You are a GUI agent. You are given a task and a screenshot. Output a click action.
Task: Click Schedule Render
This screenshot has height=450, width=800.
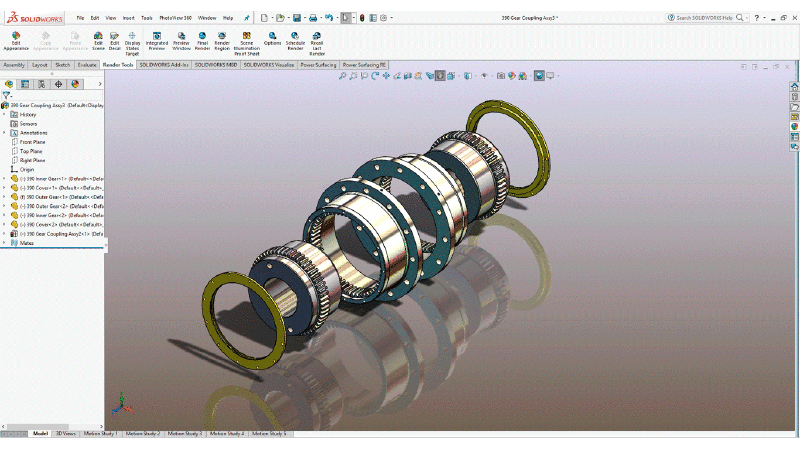click(x=295, y=41)
